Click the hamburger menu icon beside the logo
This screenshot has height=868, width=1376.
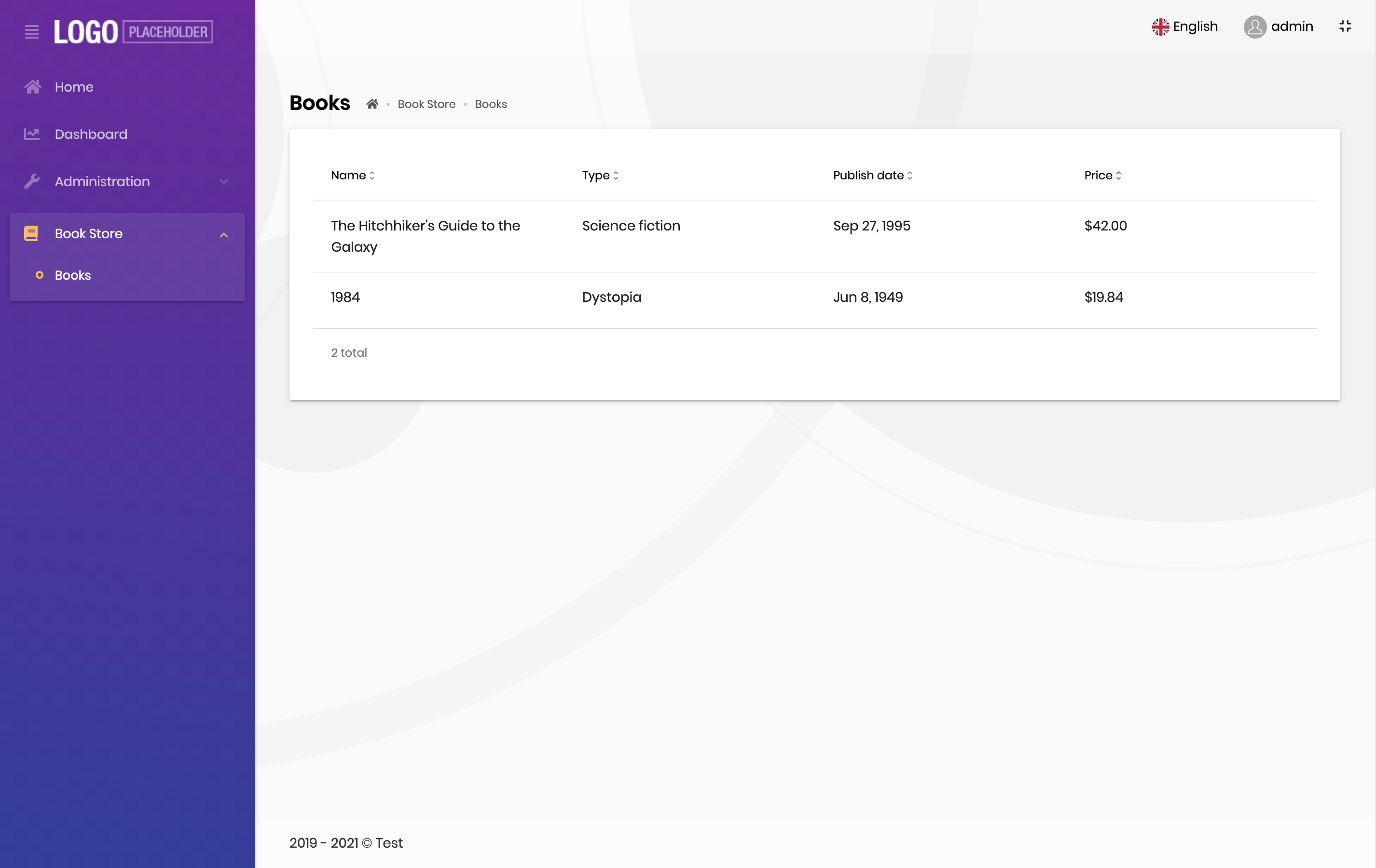pyautogui.click(x=32, y=32)
